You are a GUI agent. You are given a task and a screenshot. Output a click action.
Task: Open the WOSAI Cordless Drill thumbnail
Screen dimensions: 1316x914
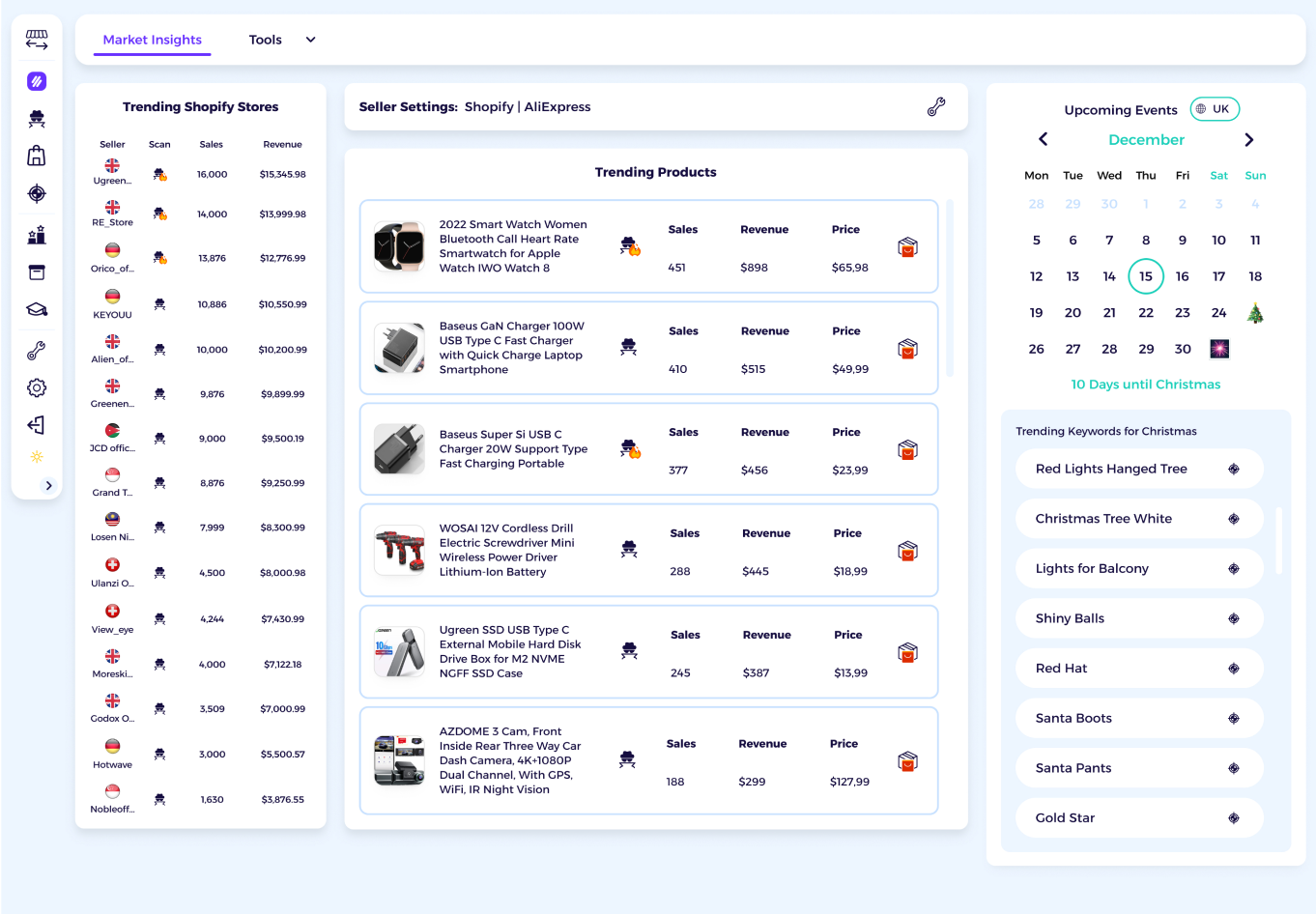[x=399, y=551]
